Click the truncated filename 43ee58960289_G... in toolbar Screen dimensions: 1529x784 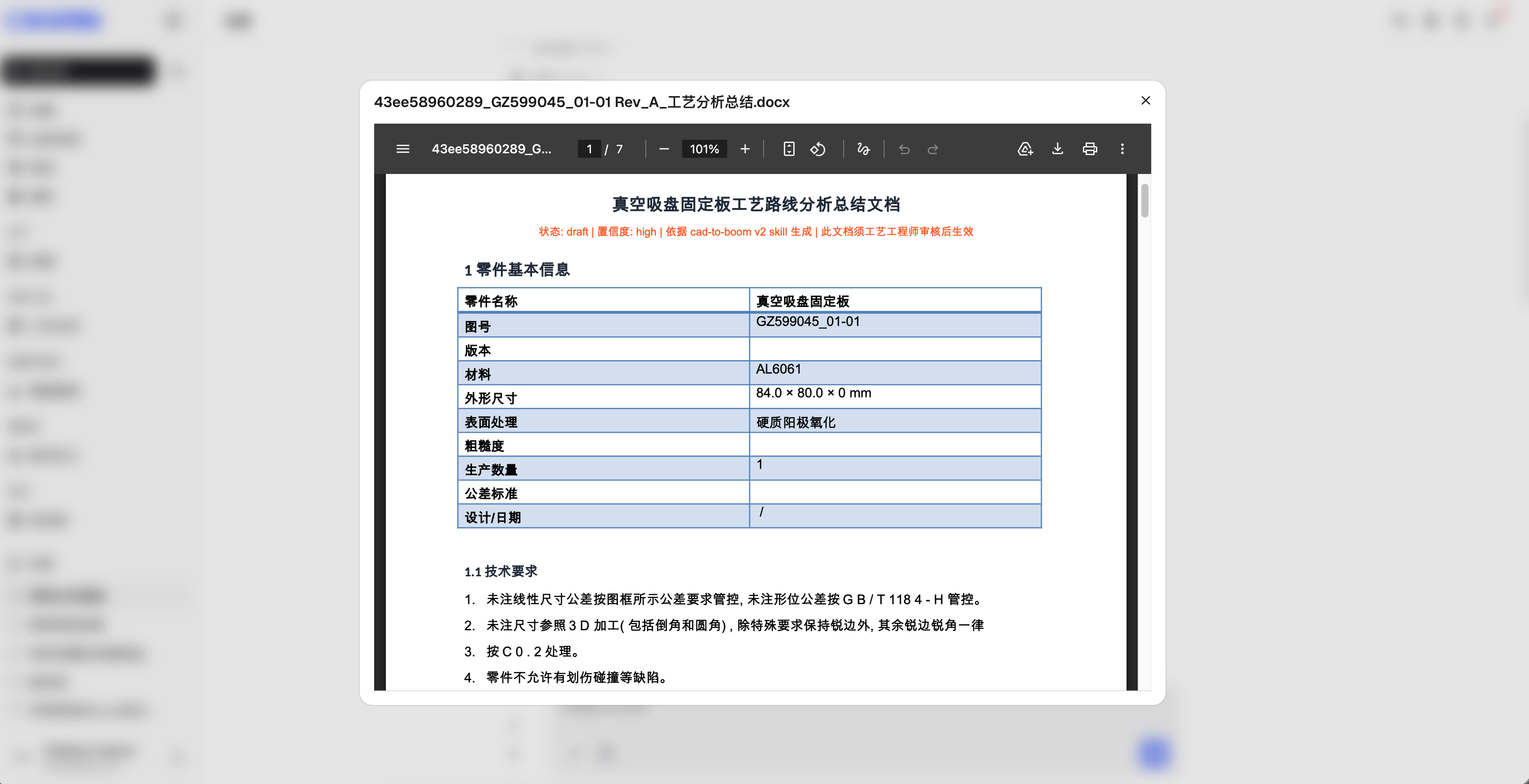[x=492, y=149]
